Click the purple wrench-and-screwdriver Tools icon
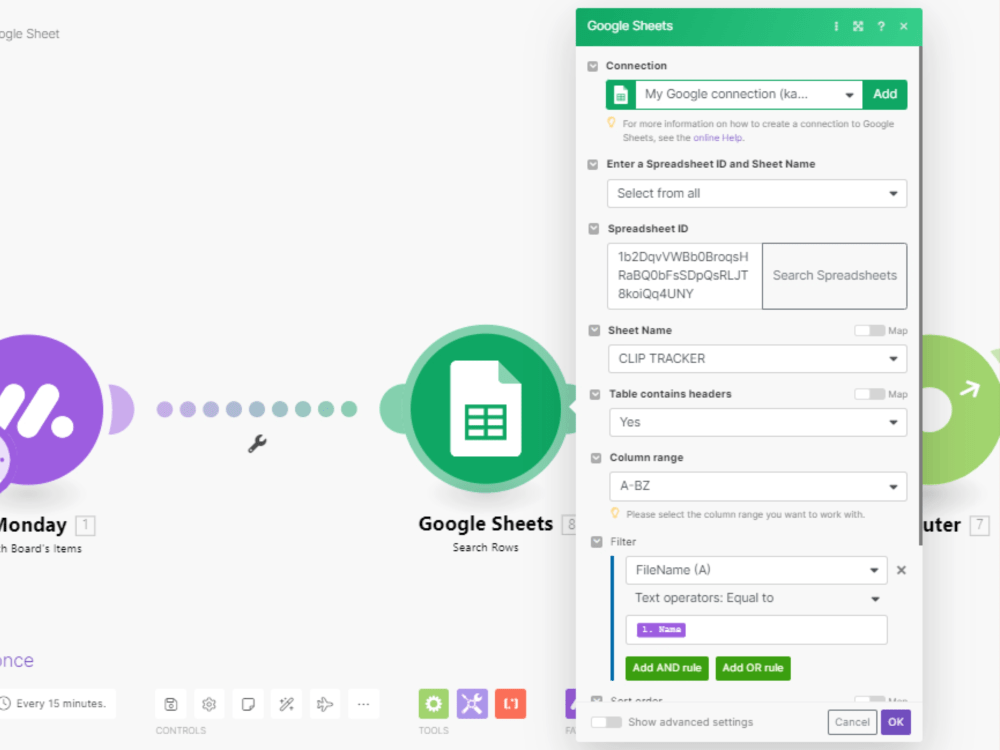This screenshot has width=1000, height=750. point(471,703)
